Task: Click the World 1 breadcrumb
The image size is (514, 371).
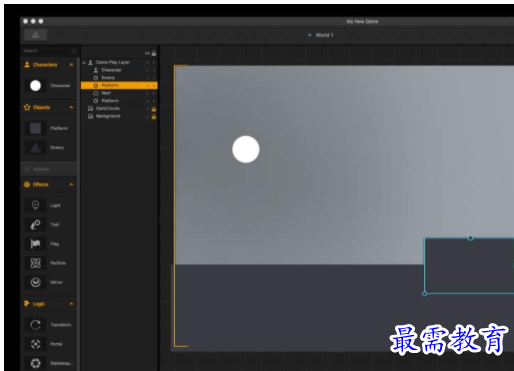Action: pos(324,35)
